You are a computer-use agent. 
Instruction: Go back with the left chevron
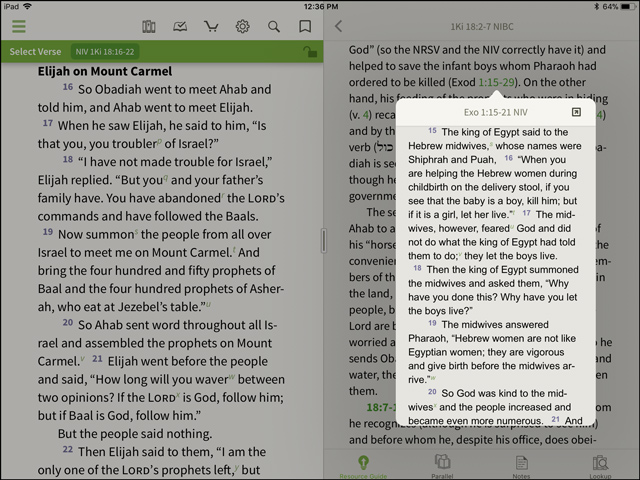(338, 27)
